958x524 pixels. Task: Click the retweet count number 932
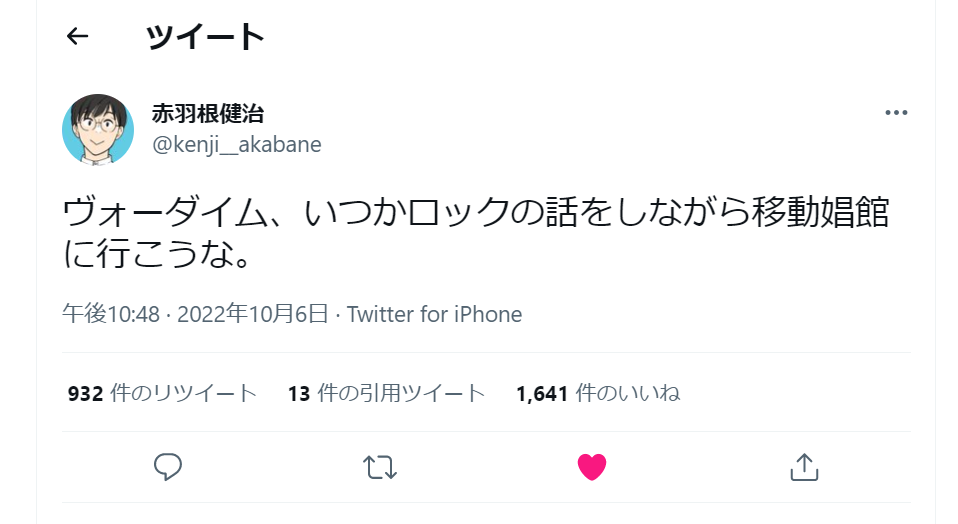point(86,394)
